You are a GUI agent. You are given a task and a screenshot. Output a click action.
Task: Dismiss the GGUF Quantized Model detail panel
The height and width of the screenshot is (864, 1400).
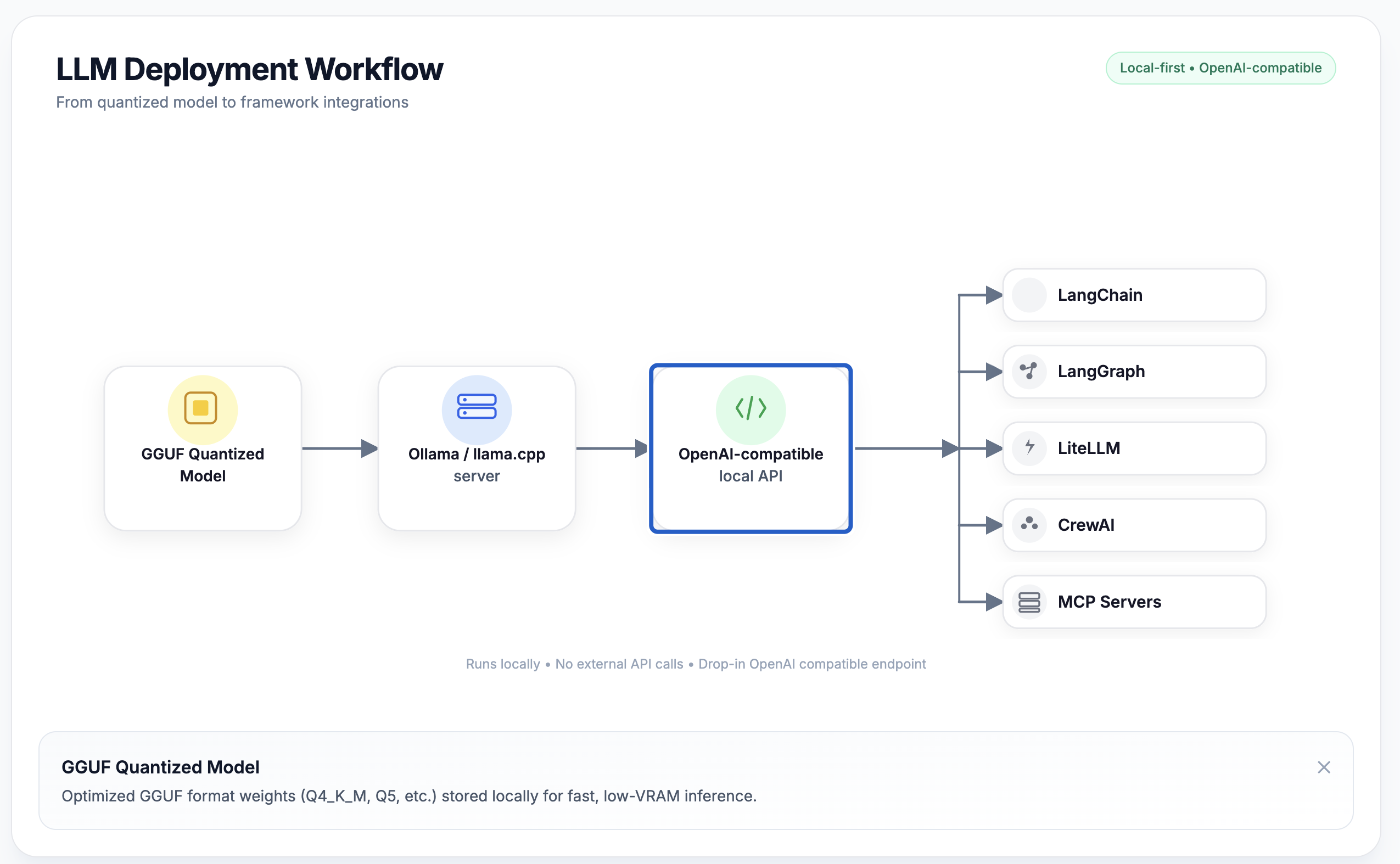[1324, 767]
